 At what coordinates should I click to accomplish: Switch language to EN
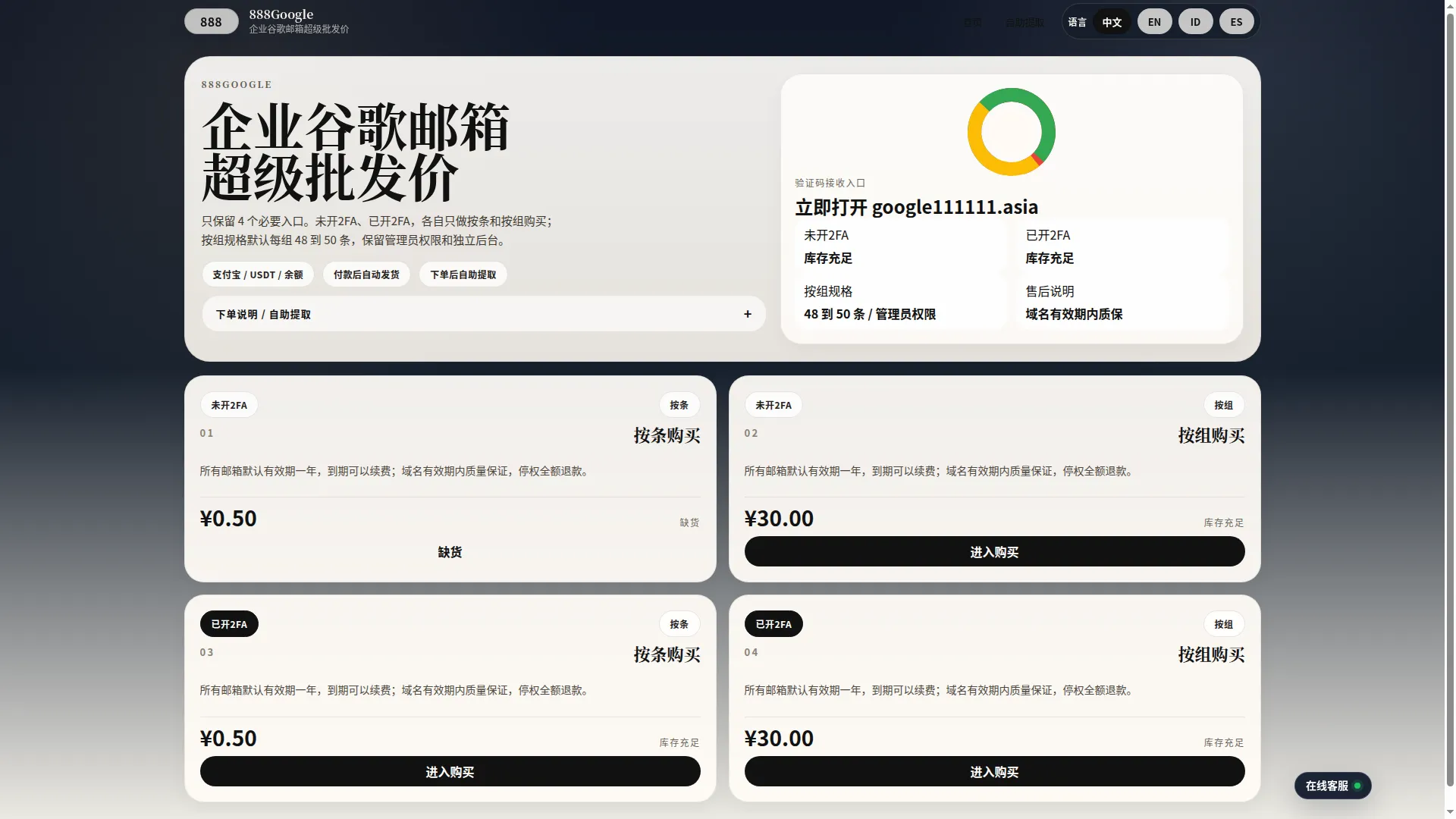1154,22
